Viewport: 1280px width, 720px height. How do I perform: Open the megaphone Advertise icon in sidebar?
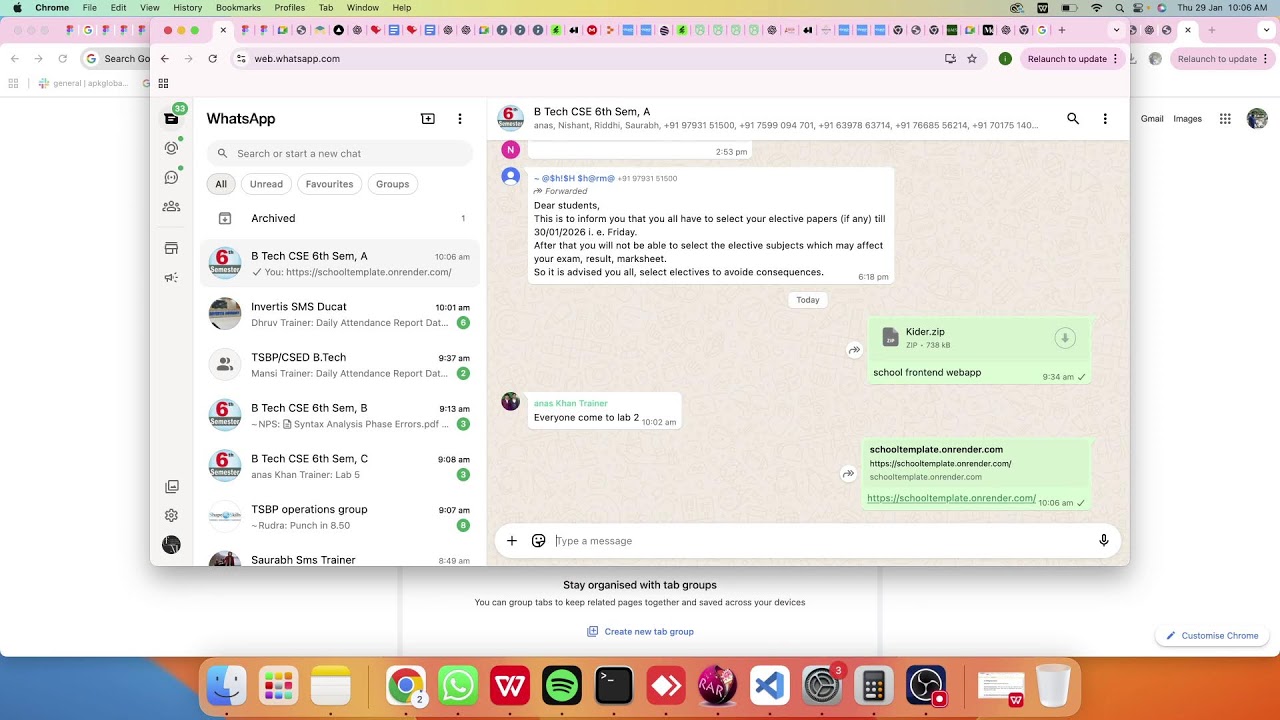tap(171, 277)
